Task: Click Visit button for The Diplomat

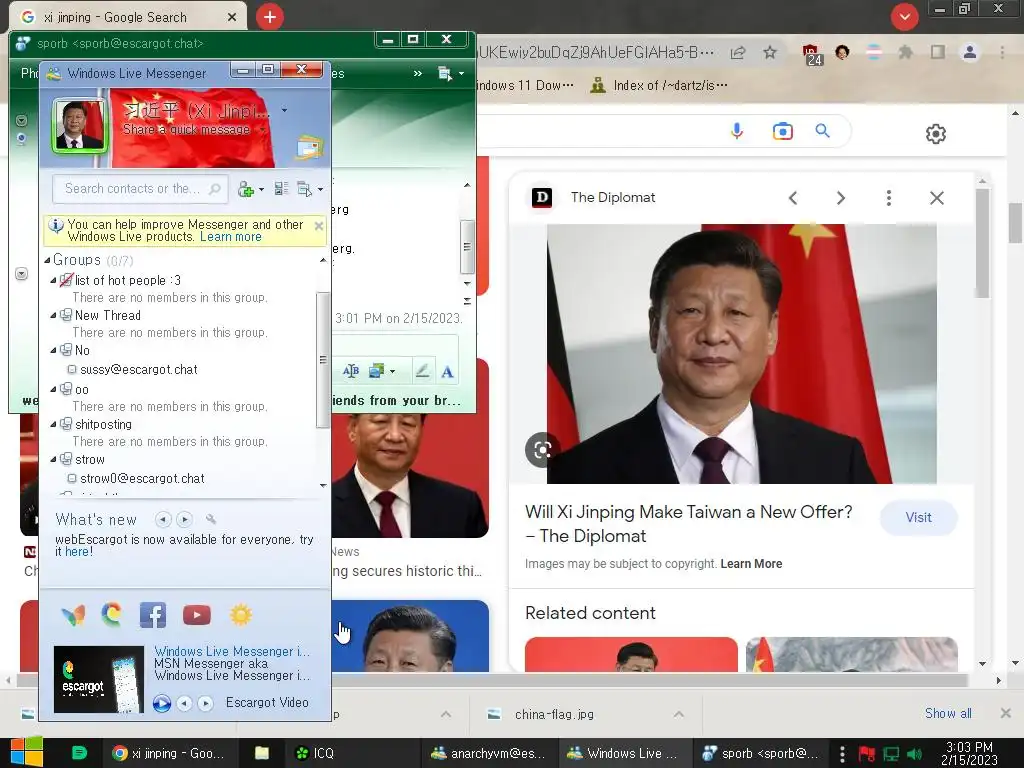Action: click(x=918, y=517)
